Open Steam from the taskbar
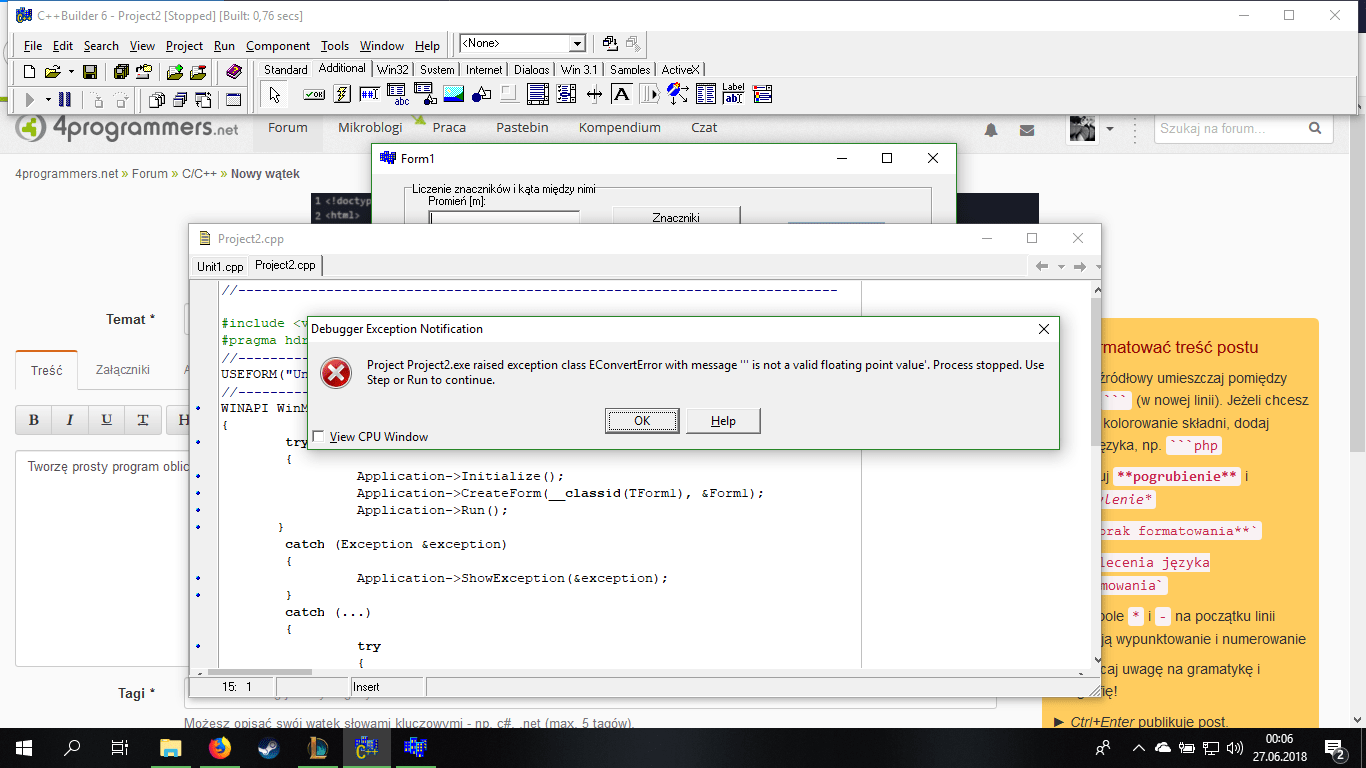The image size is (1366, 768). [267, 748]
